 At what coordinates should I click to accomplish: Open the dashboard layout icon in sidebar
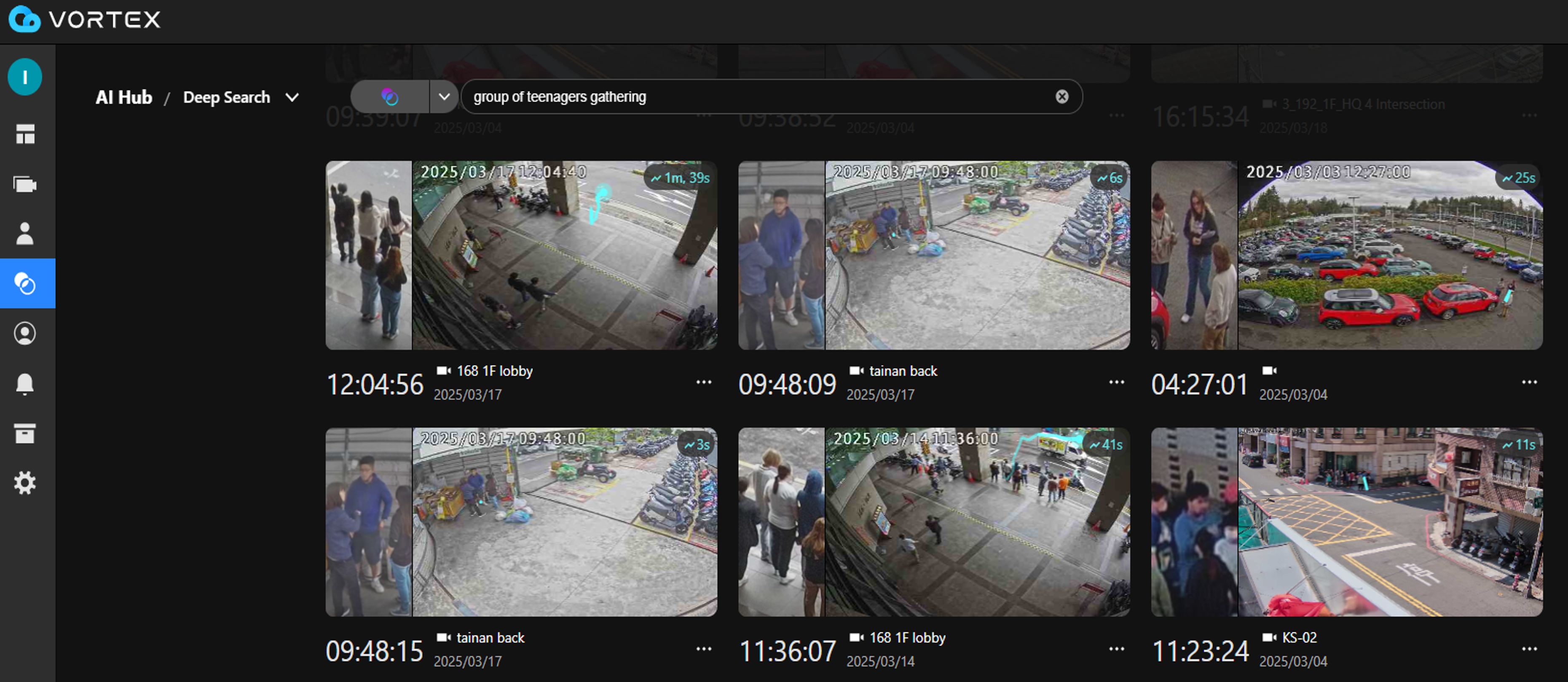click(x=25, y=134)
